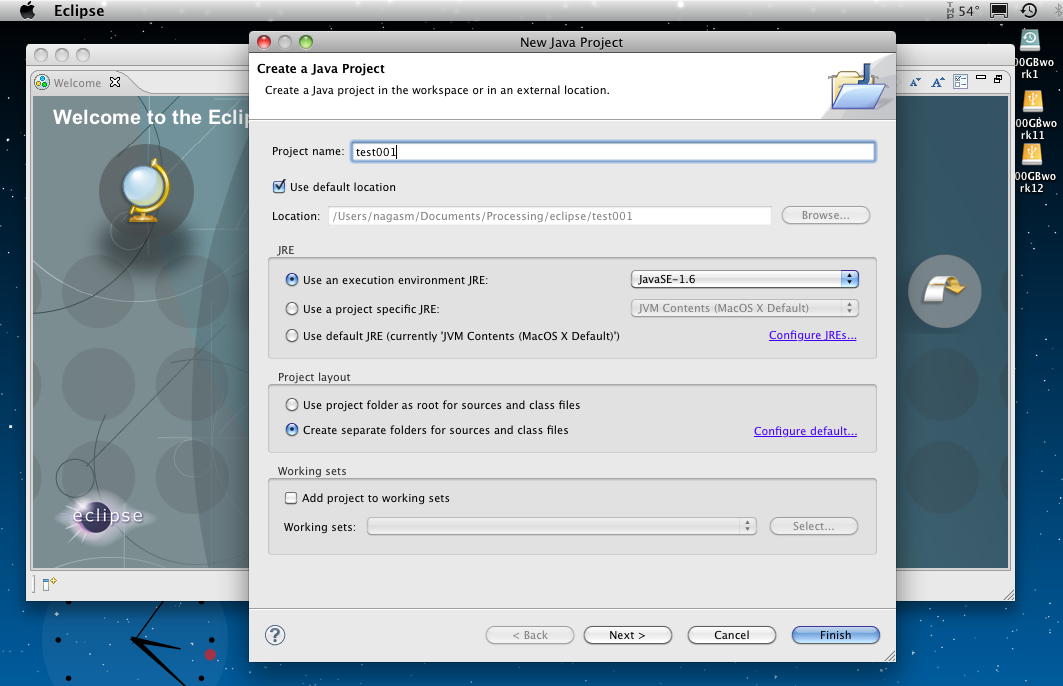Open the JavaSE-1.6 environment dropdown
The height and width of the screenshot is (686, 1063).
coord(744,279)
